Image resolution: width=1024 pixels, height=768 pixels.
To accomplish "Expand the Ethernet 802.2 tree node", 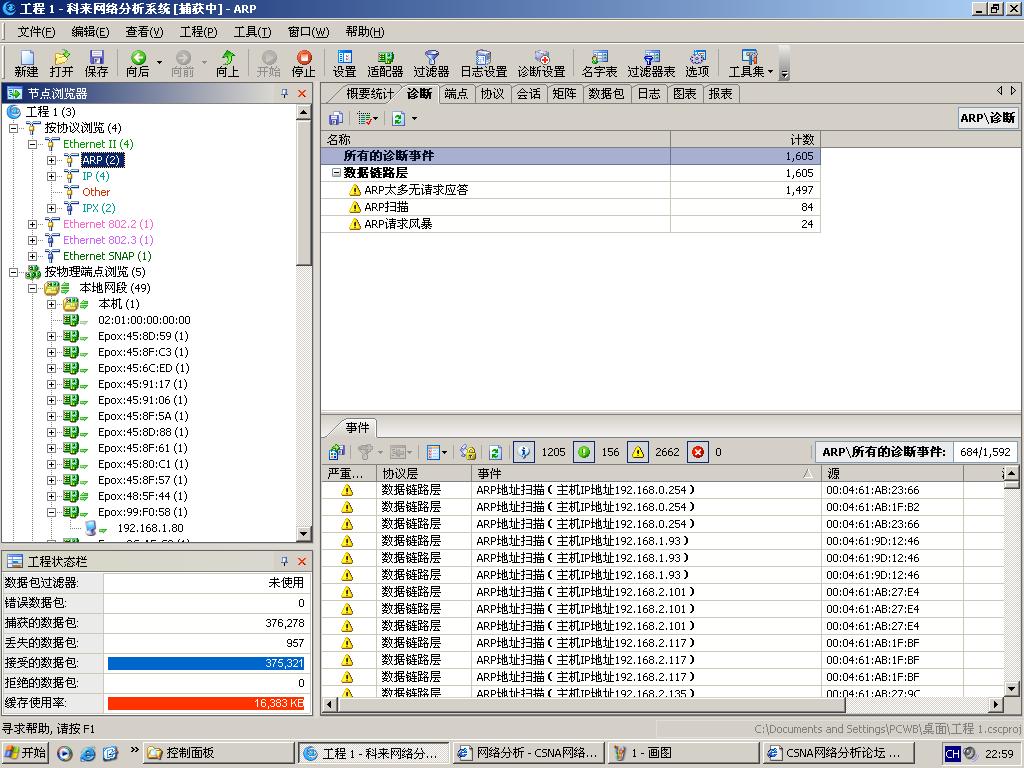I will pyautogui.click(x=33, y=224).
